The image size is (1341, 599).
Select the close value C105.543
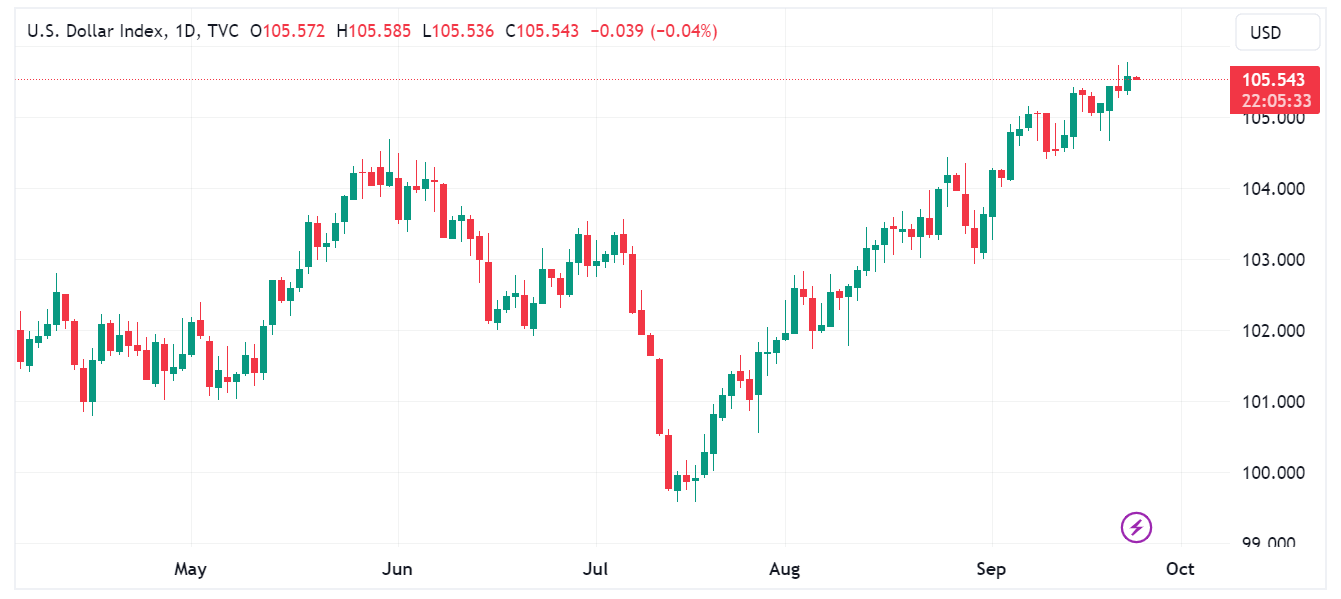[542, 31]
